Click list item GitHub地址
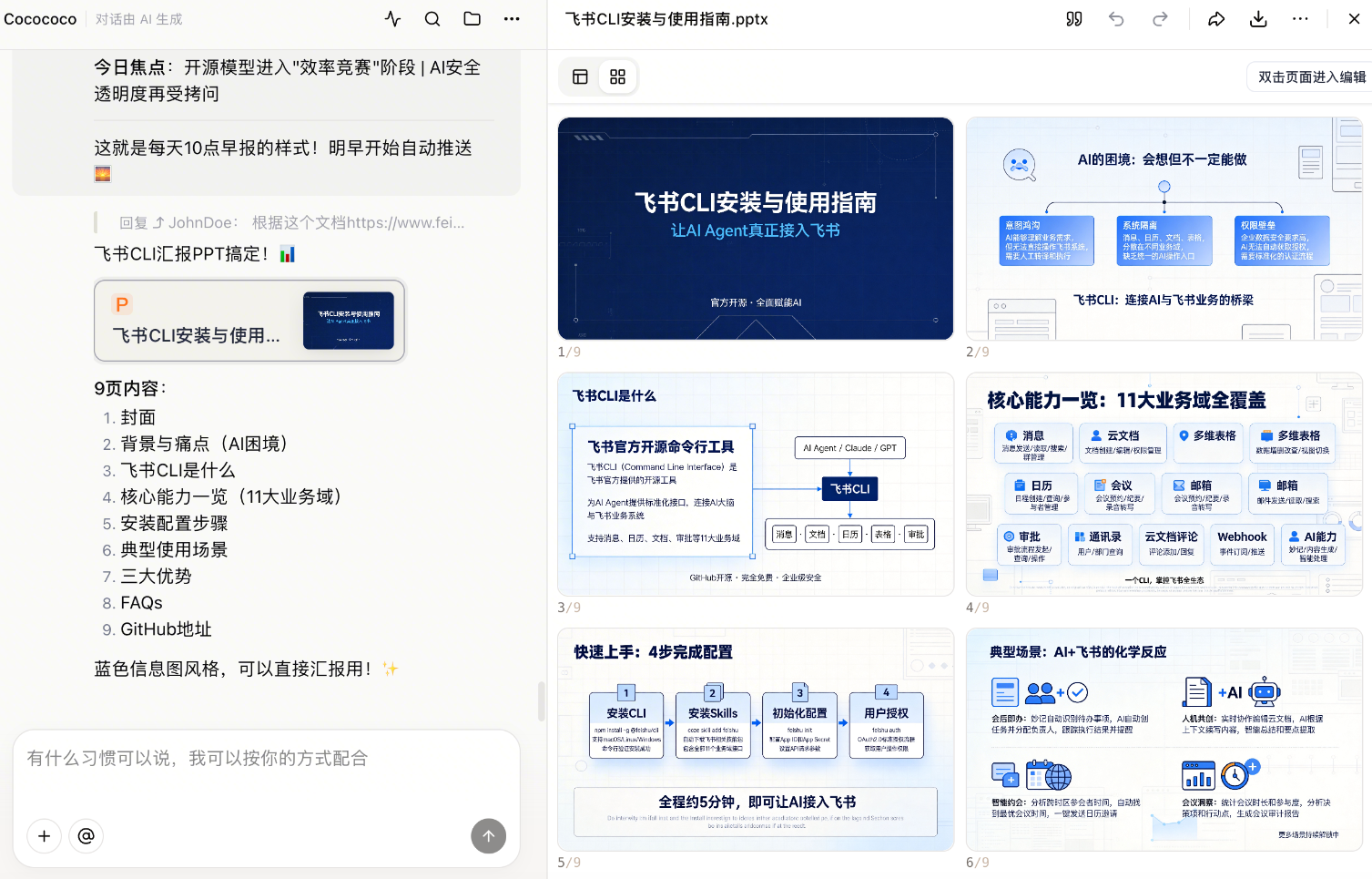Screen dimensions: 1372x879 pos(167,629)
